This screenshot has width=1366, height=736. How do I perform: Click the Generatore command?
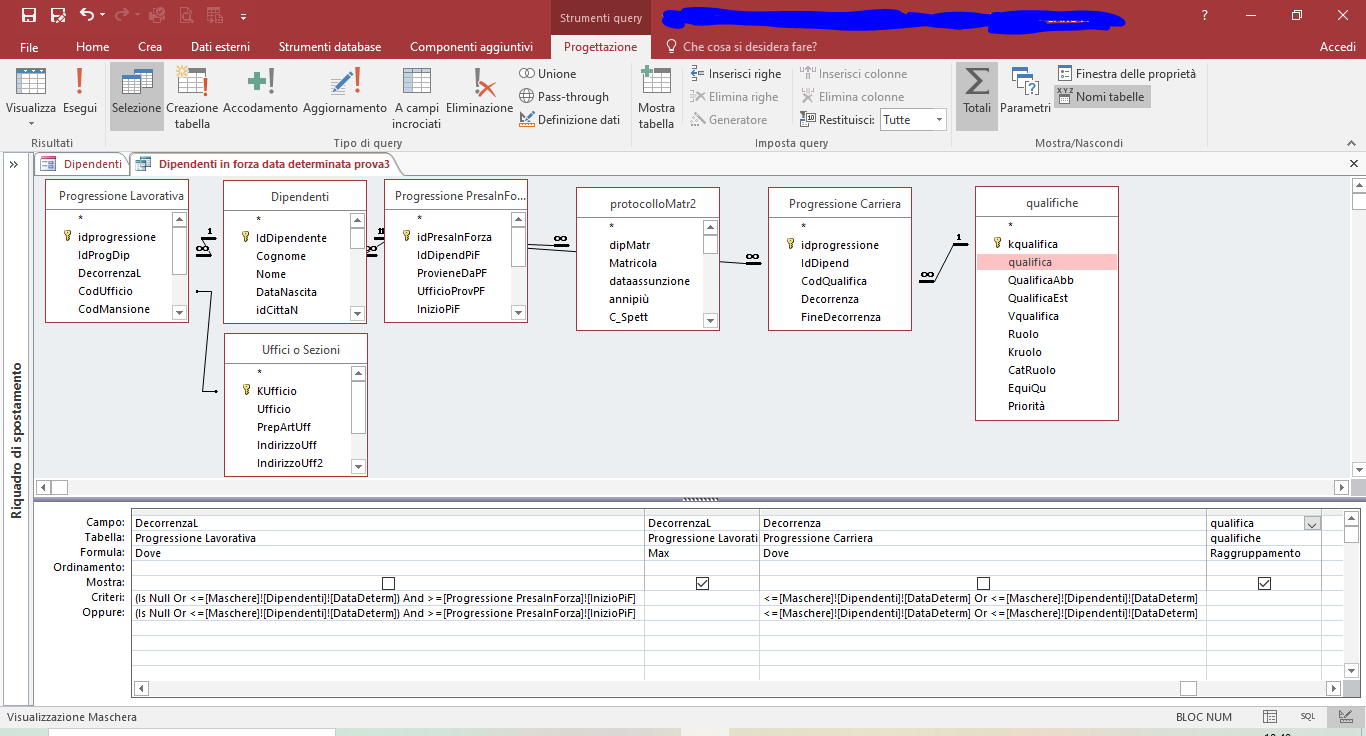729,120
